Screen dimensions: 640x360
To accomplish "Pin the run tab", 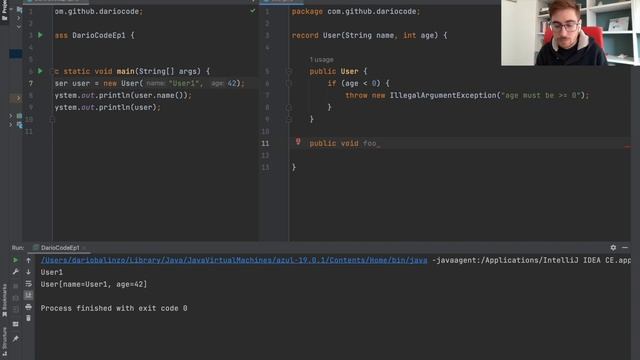I will coord(16,338).
